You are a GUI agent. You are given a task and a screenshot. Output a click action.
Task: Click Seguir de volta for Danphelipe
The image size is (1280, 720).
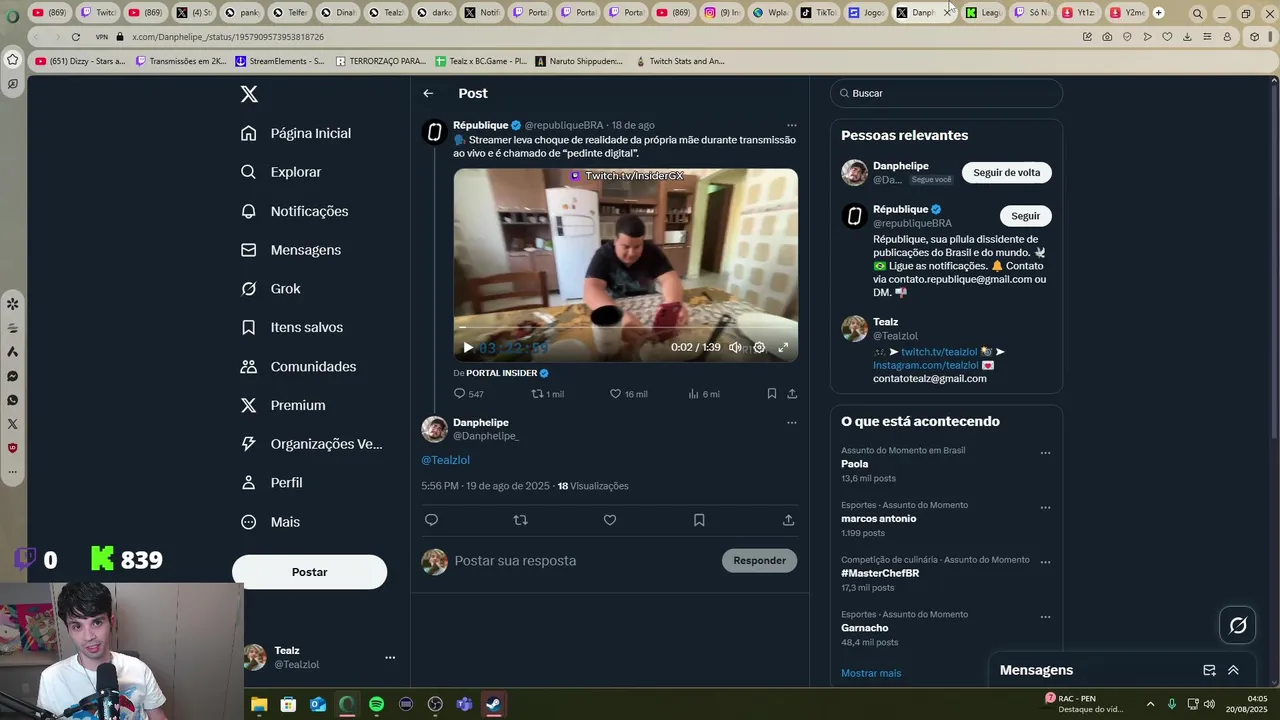(1006, 172)
